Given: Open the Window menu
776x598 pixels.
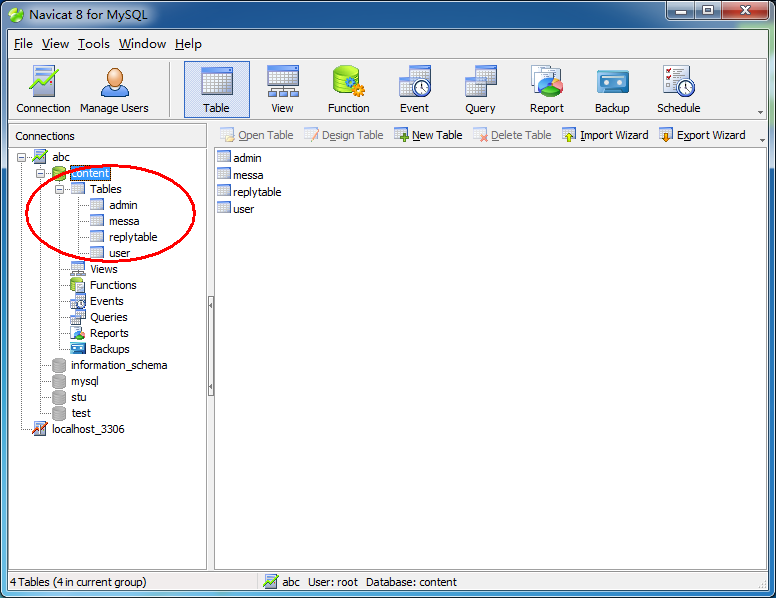Looking at the screenshot, I should click(143, 44).
